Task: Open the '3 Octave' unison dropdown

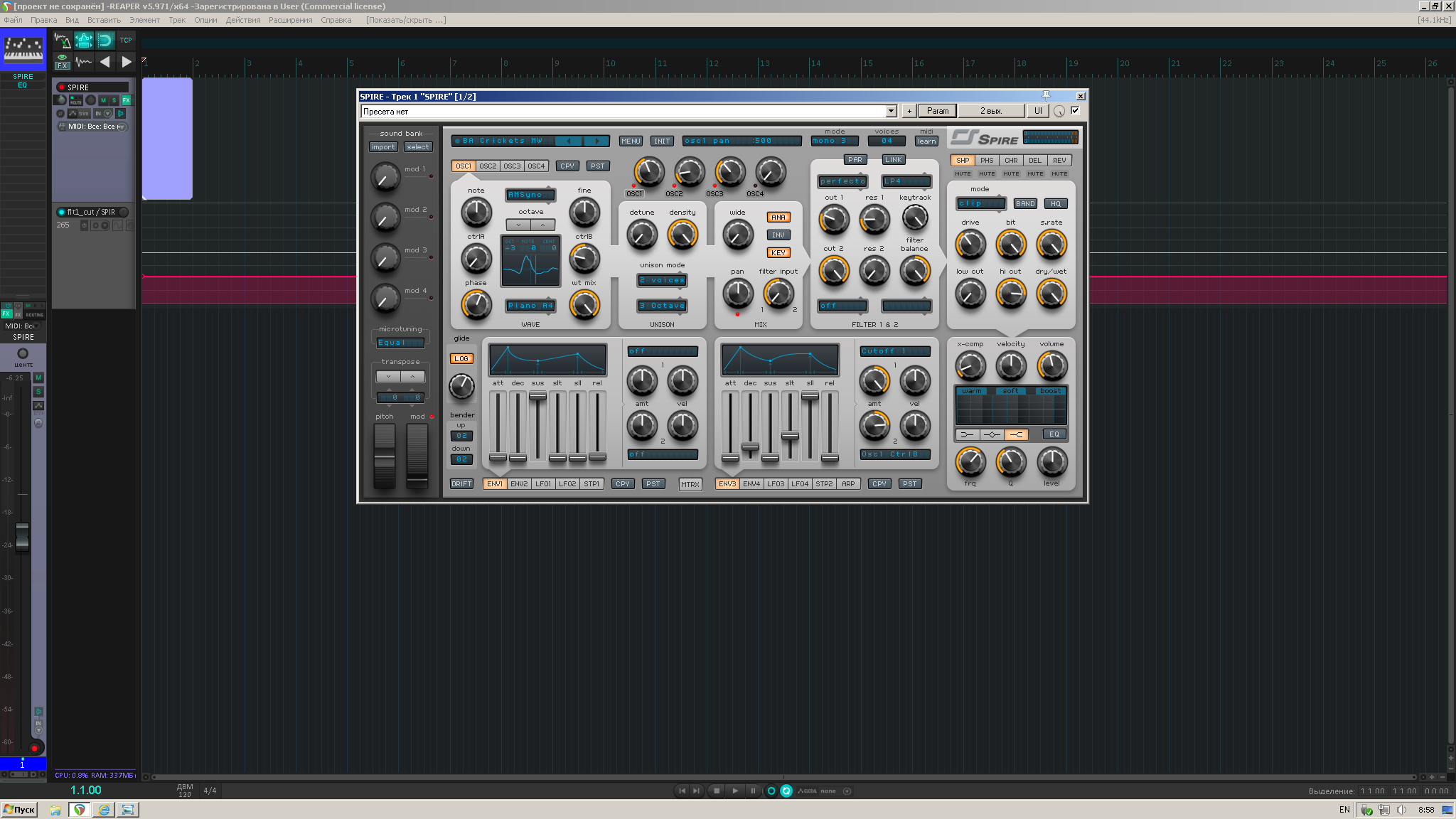Action: [662, 306]
